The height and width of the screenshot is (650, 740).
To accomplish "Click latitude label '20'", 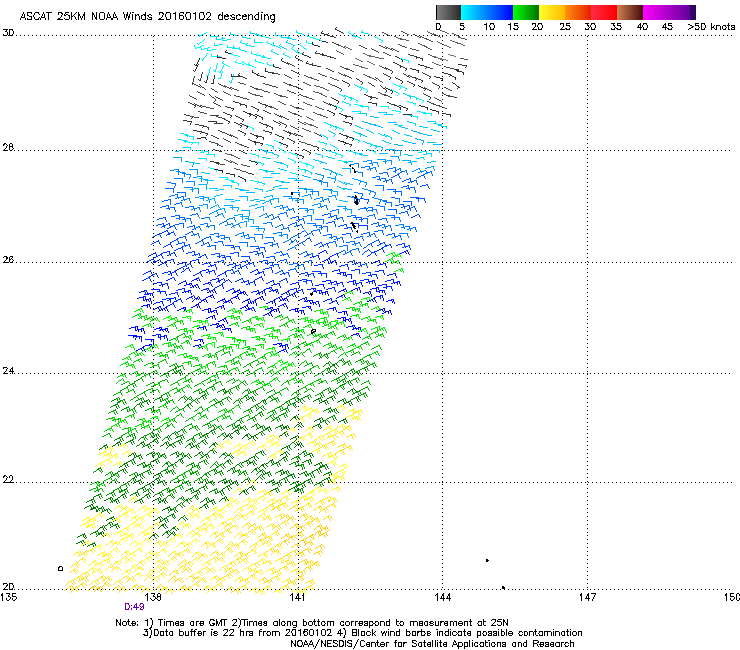I will (x=8, y=586).
